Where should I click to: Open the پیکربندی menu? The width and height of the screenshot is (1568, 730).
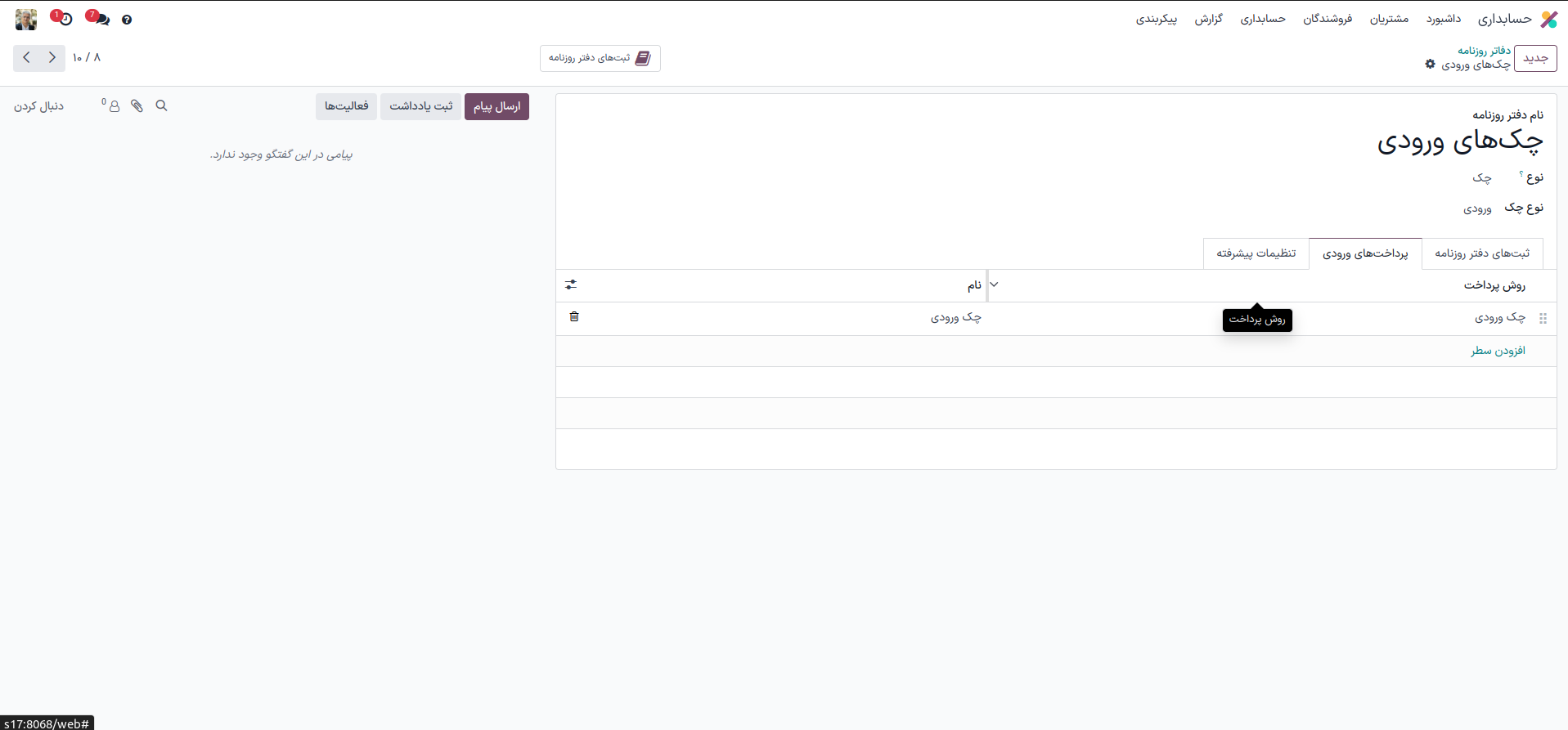(x=1156, y=19)
